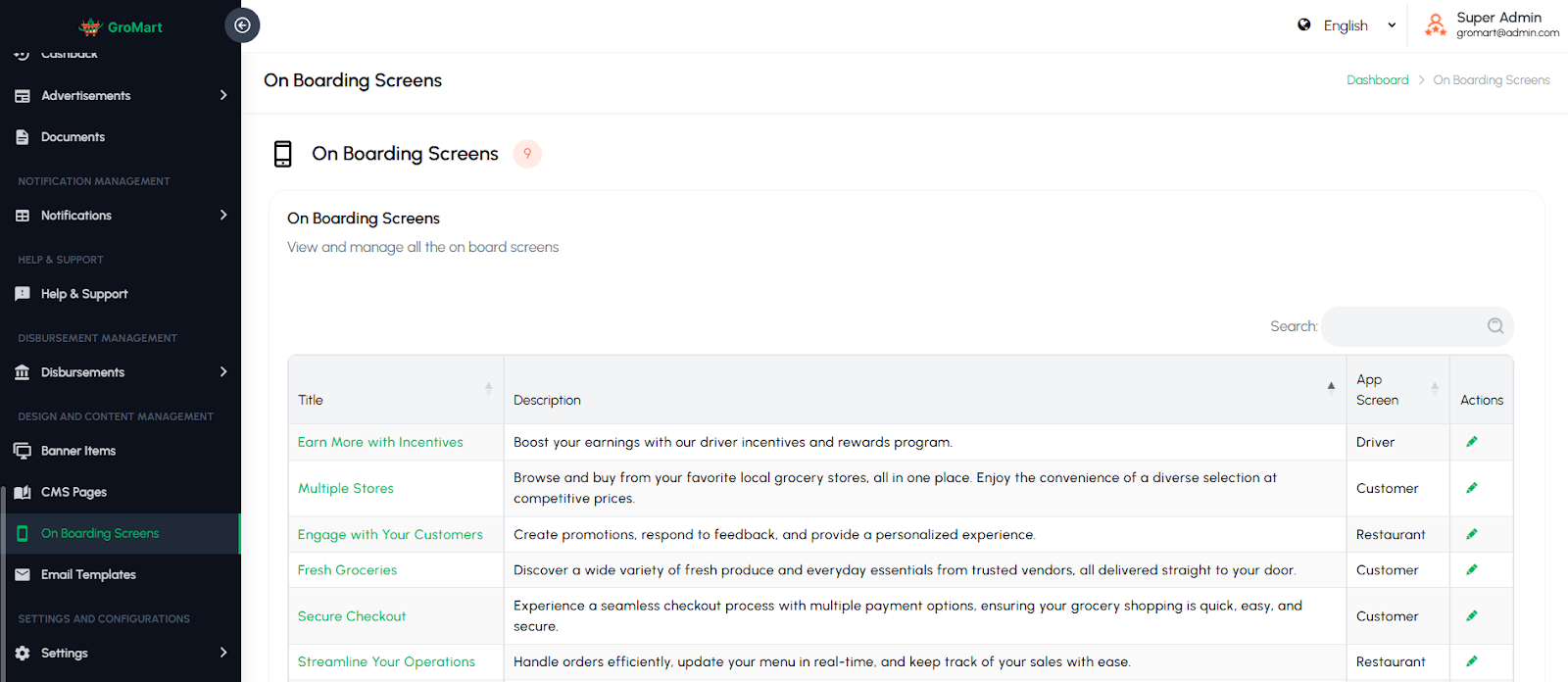
Task: Click the Super Admin profile avatar
Action: point(1435,25)
